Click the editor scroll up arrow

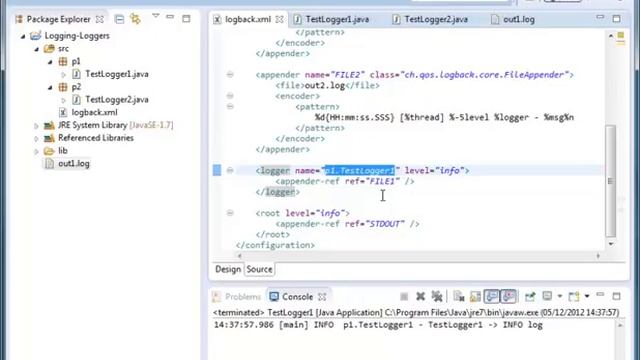pyautogui.click(x=611, y=36)
